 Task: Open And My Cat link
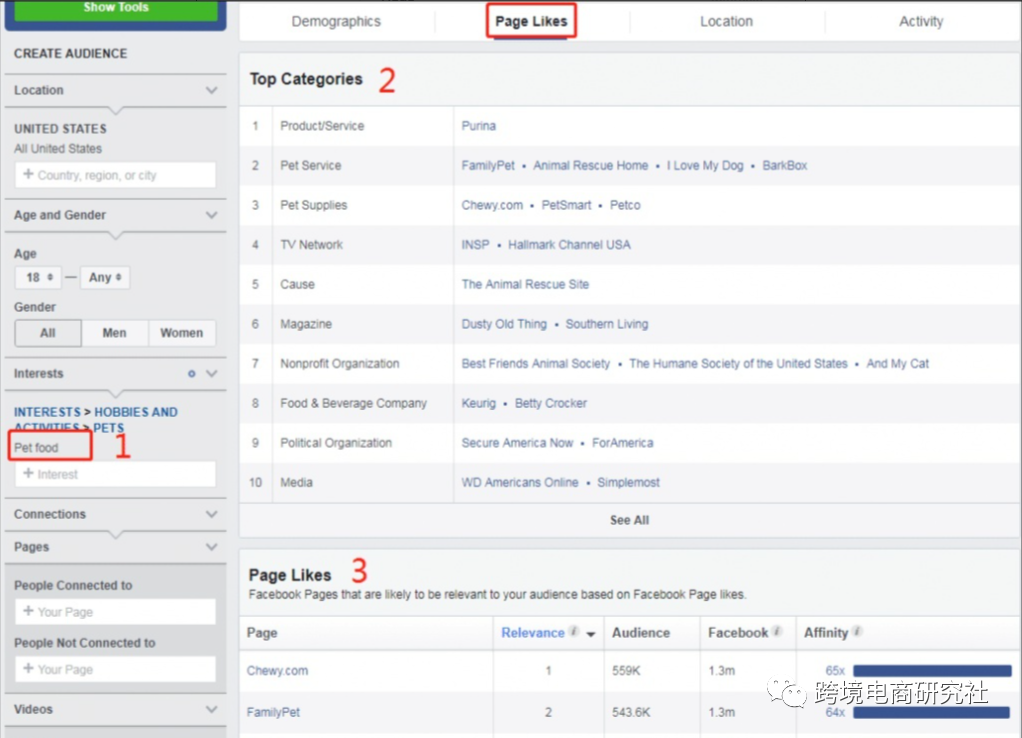[898, 364]
